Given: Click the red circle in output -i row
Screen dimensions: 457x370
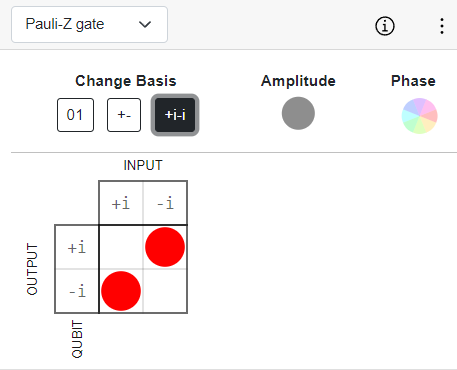Looking at the screenshot, I should (121, 291).
